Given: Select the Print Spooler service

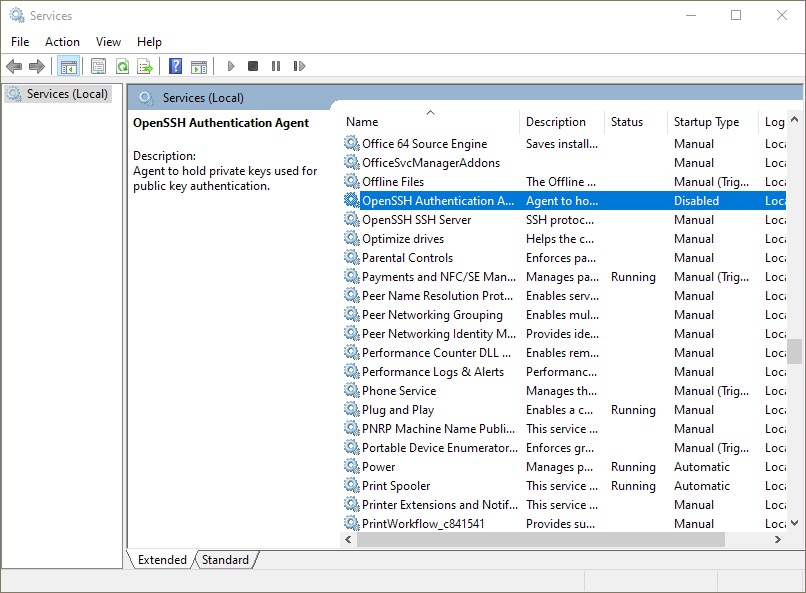Looking at the screenshot, I should pos(396,486).
